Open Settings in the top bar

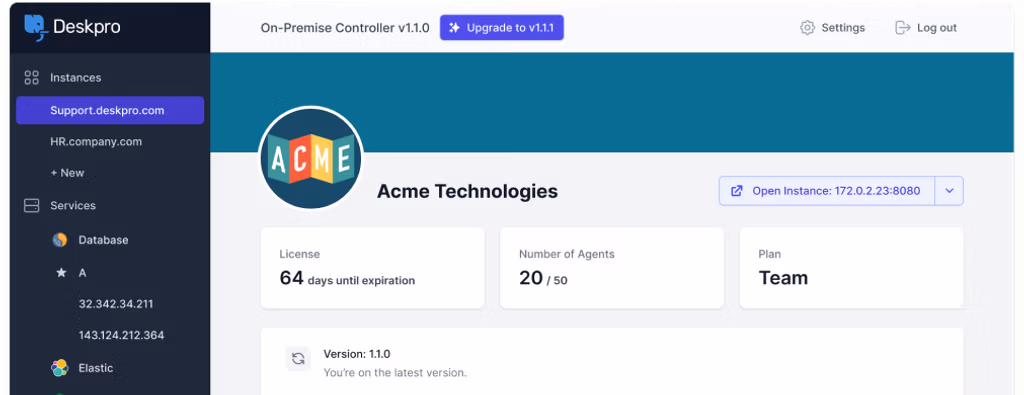tap(833, 27)
